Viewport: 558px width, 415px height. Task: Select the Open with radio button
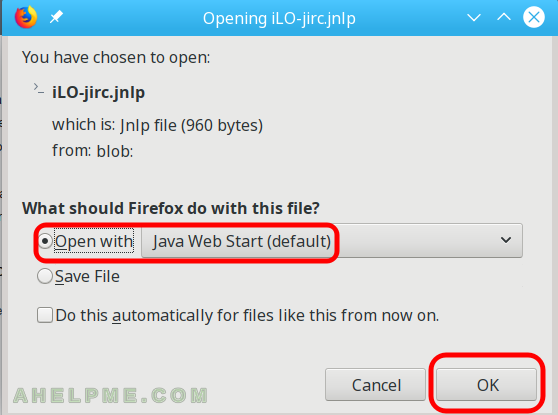(x=45, y=241)
